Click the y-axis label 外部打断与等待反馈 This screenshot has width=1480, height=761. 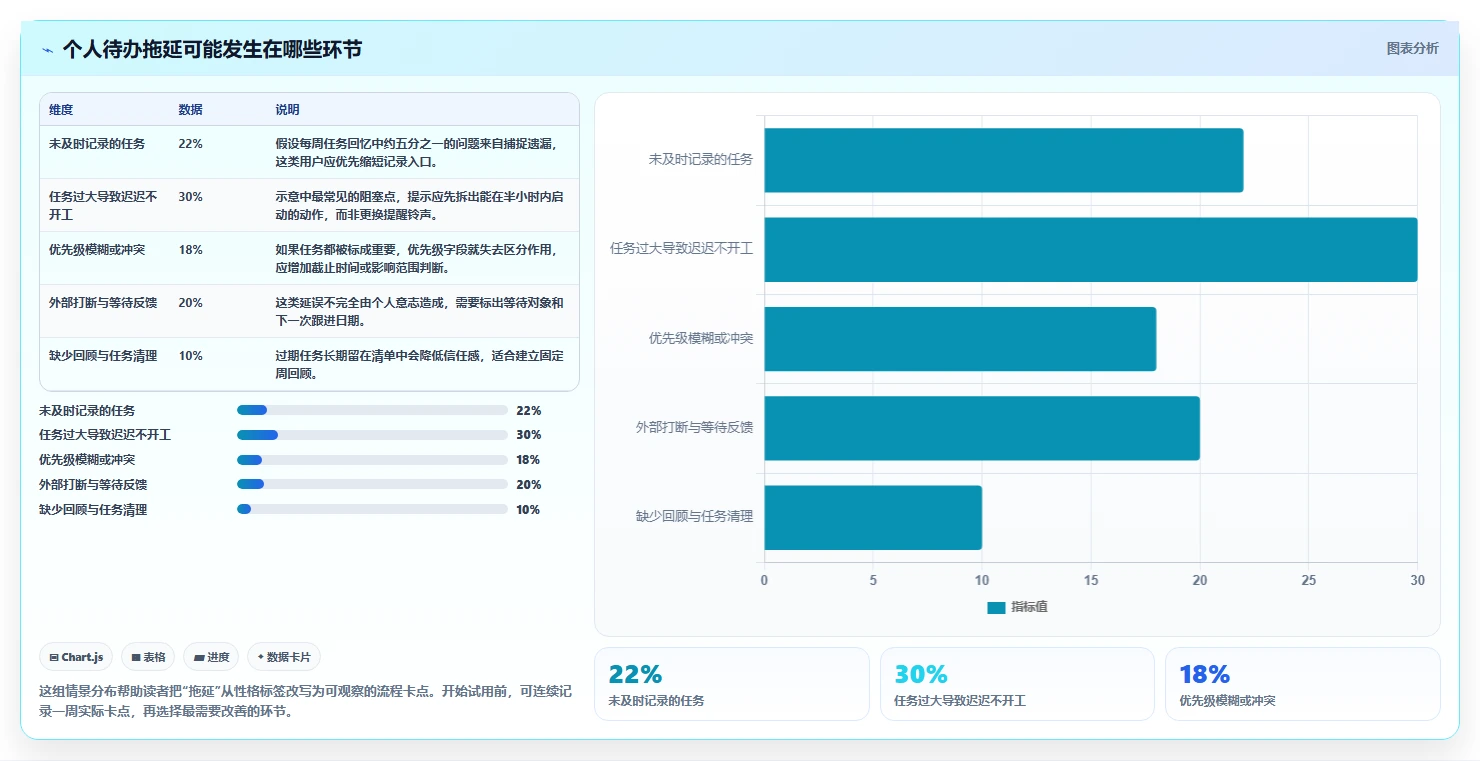point(694,427)
